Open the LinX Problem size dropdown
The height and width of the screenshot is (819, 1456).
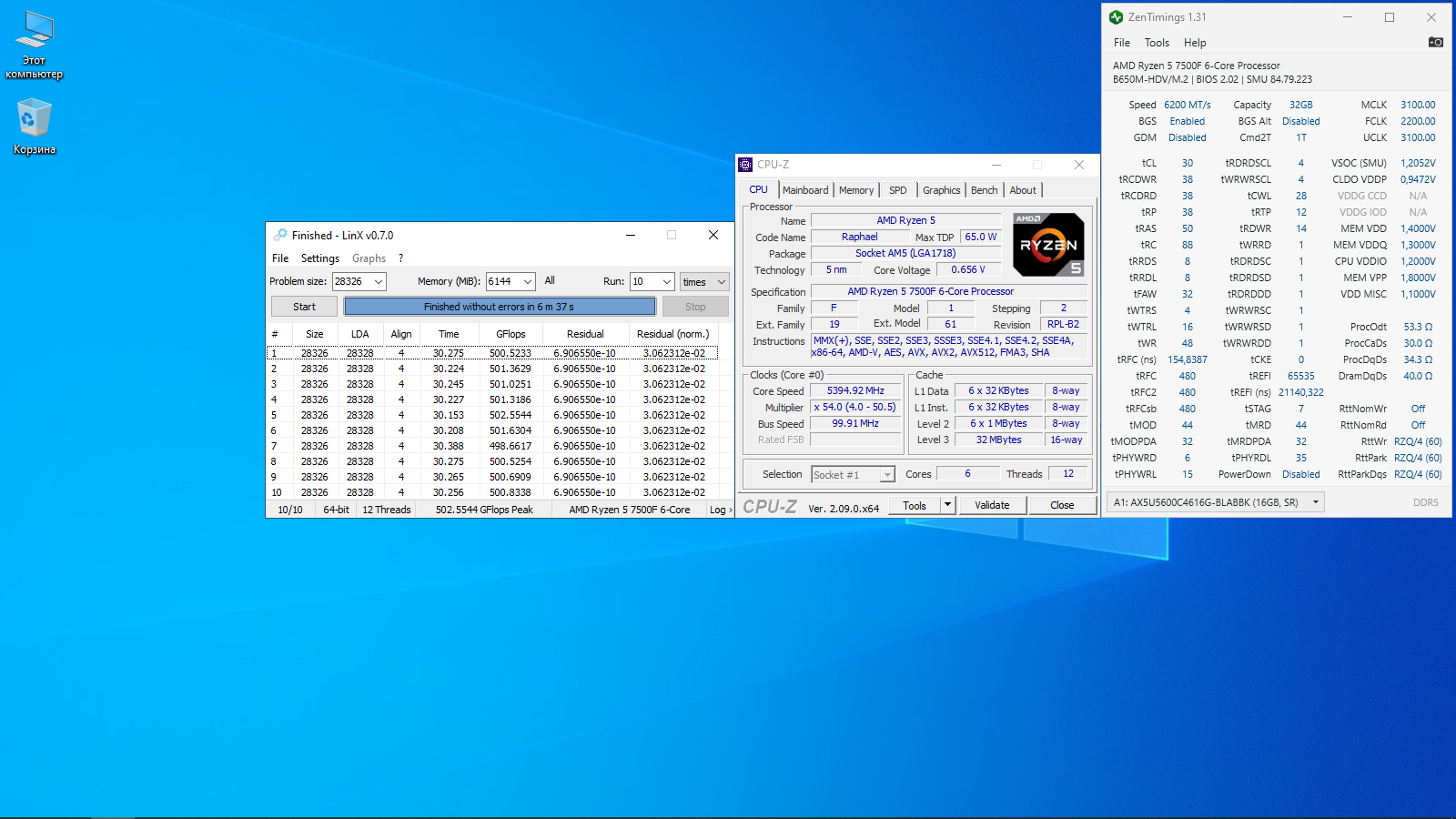[x=379, y=282]
